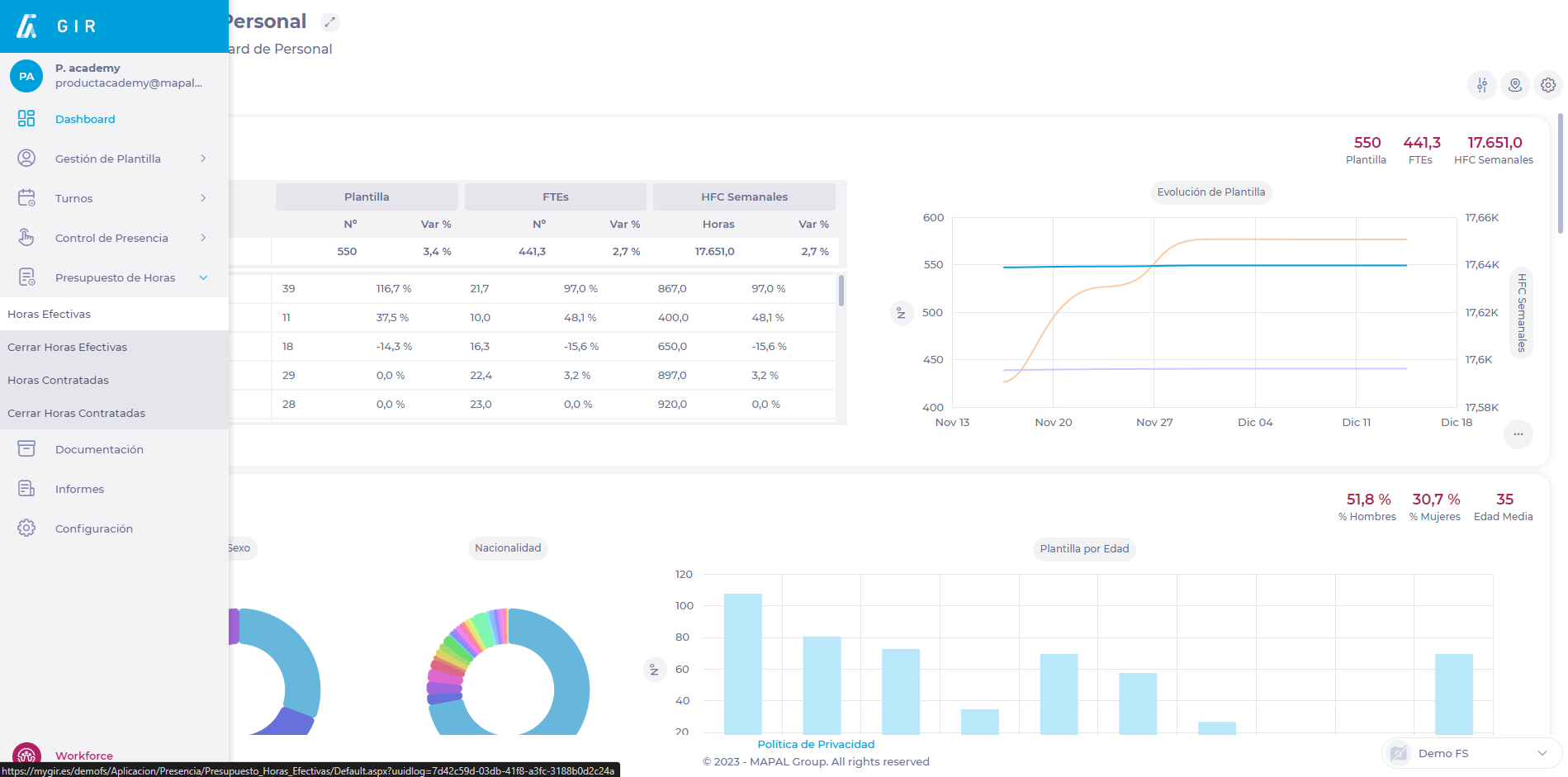The height and width of the screenshot is (777, 1568).
Task: Click the Configuración gear icon in sidebar
Action: click(x=26, y=528)
